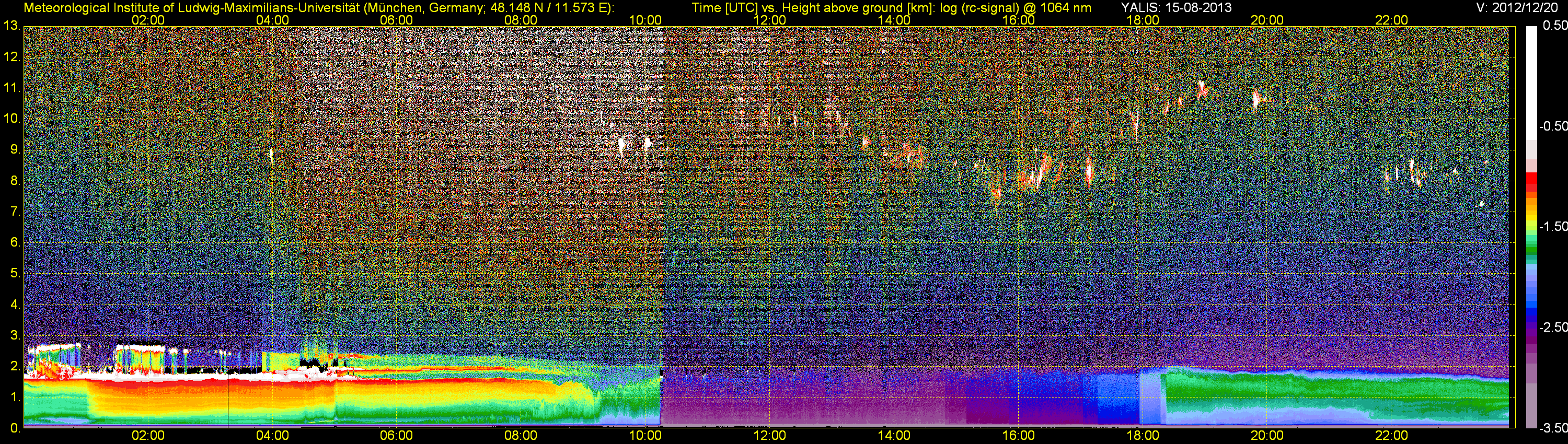The image size is (1568, 444).
Task: Click the 0.50 value on the color scale
Action: [1554, 26]
